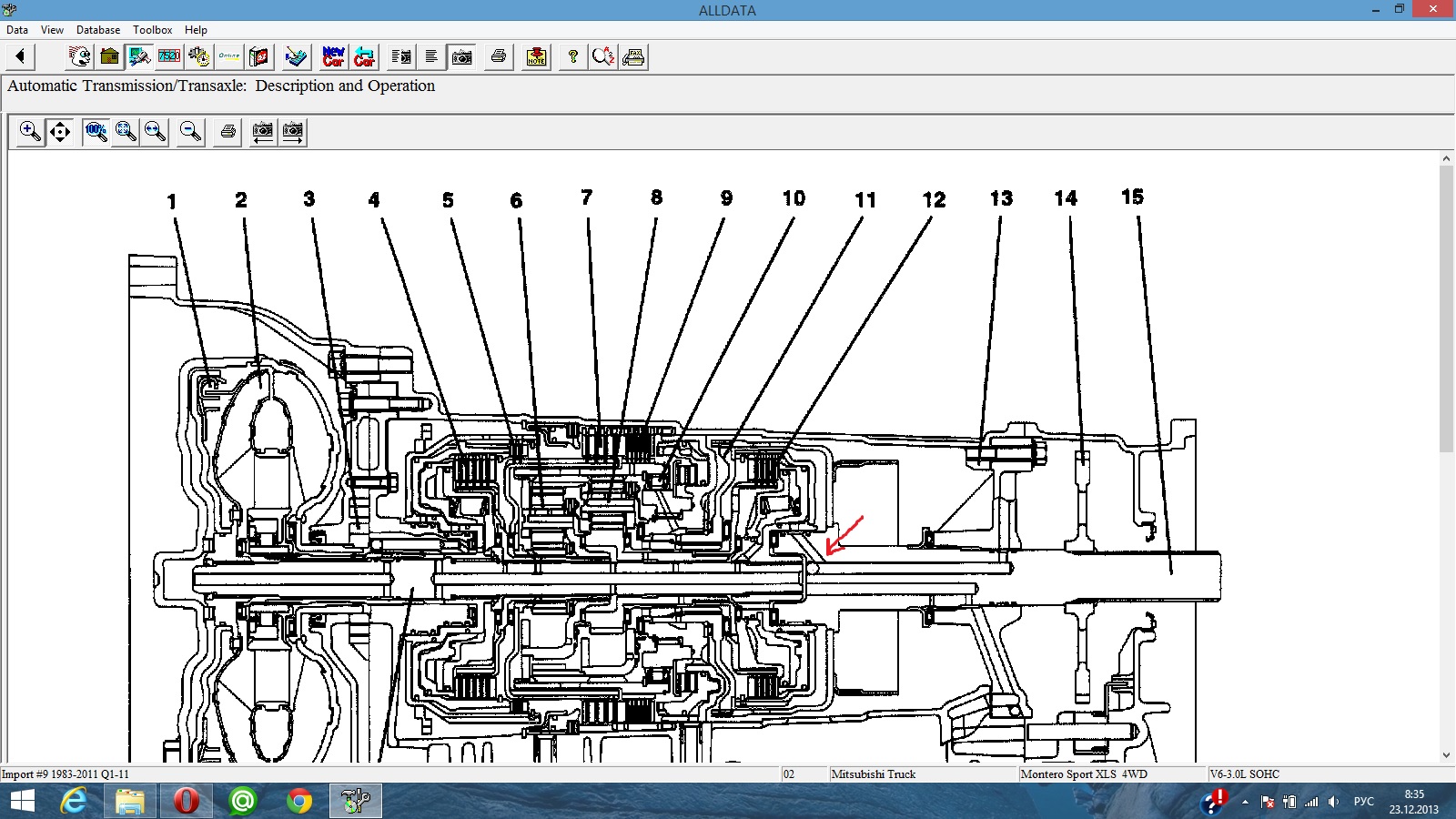Open the Toolbox menu
This screenshot has width=1456, height=819.
point(152,30)
